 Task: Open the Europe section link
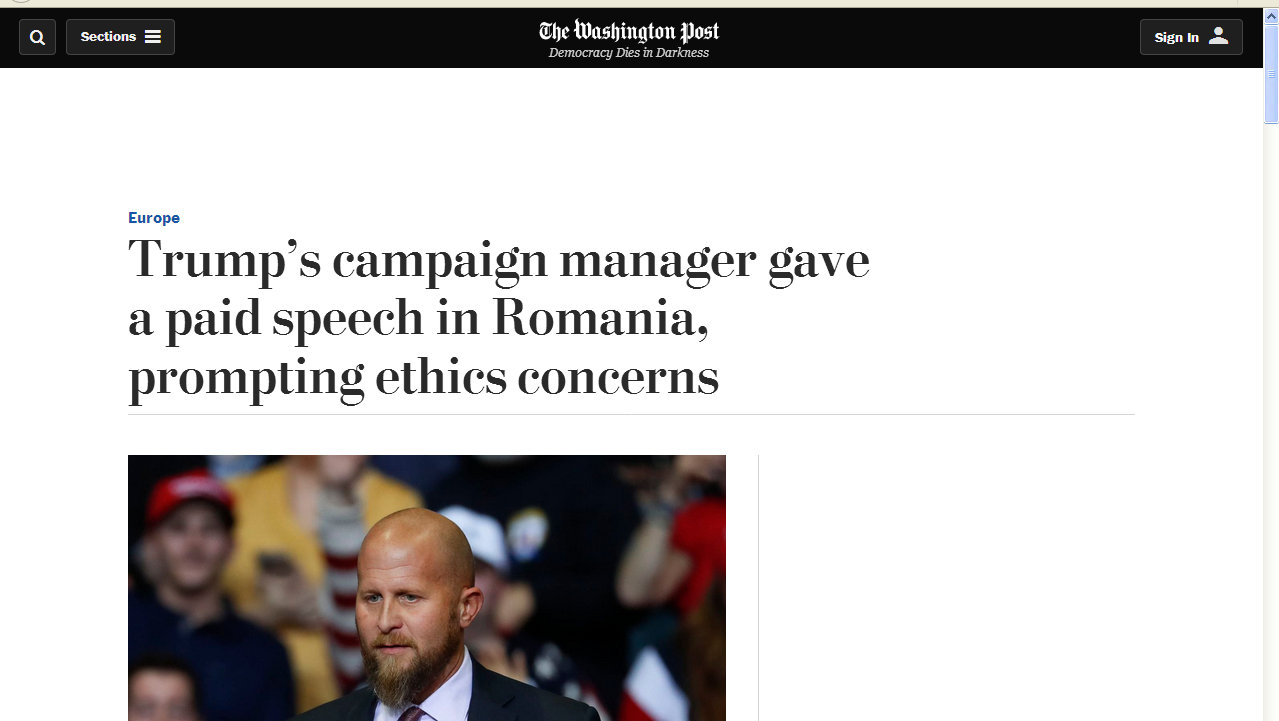tap(154, 218)
